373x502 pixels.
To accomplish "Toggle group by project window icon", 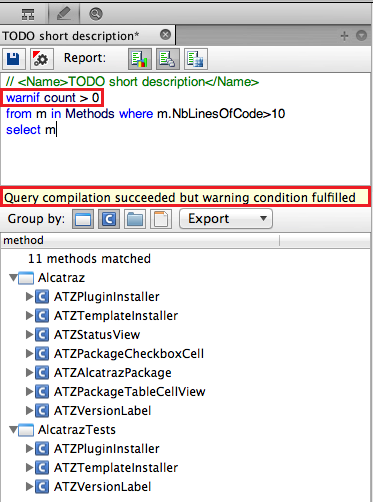I will pyautogui.click(x=83, y=219).
